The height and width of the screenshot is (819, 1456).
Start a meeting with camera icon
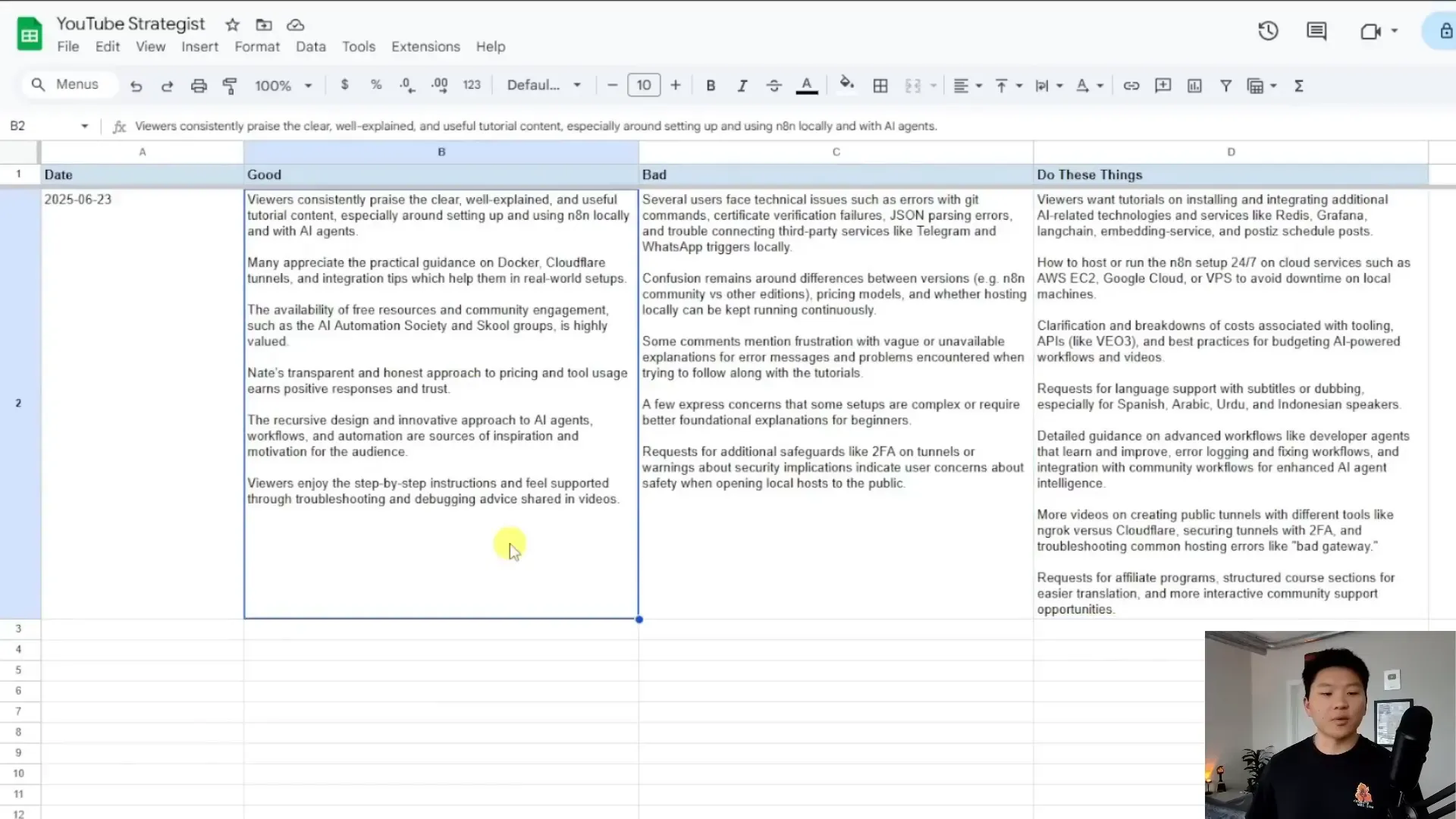[x=1370, y=31]
